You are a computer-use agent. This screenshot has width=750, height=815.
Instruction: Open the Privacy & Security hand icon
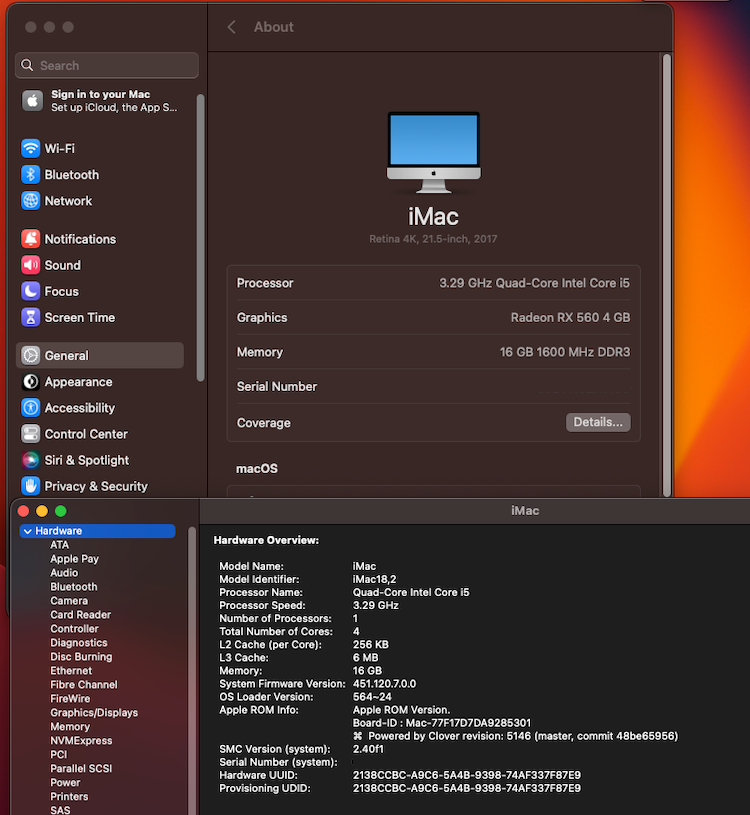coord(31,486)
